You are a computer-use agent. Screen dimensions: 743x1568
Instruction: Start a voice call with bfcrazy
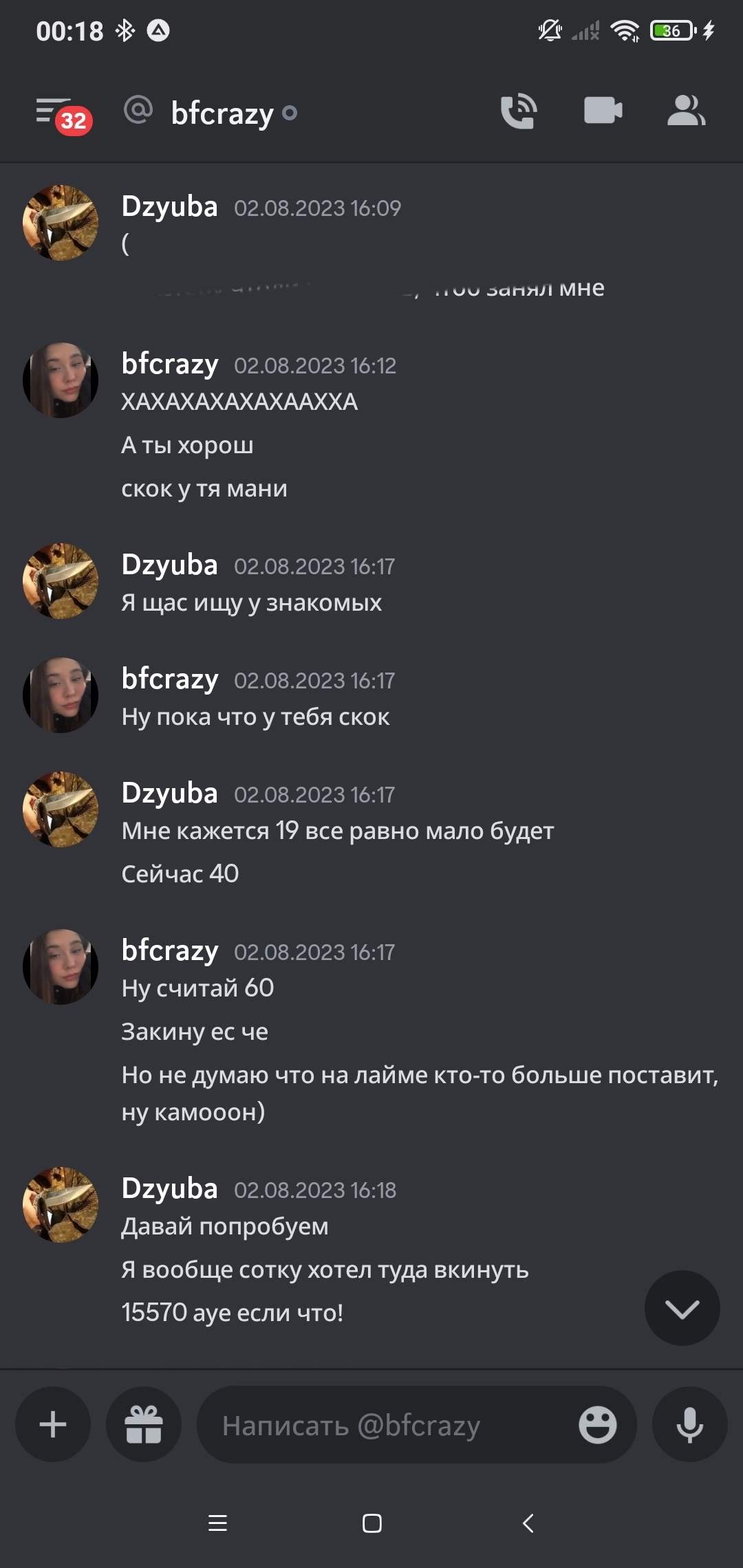[x=519, y=111]
